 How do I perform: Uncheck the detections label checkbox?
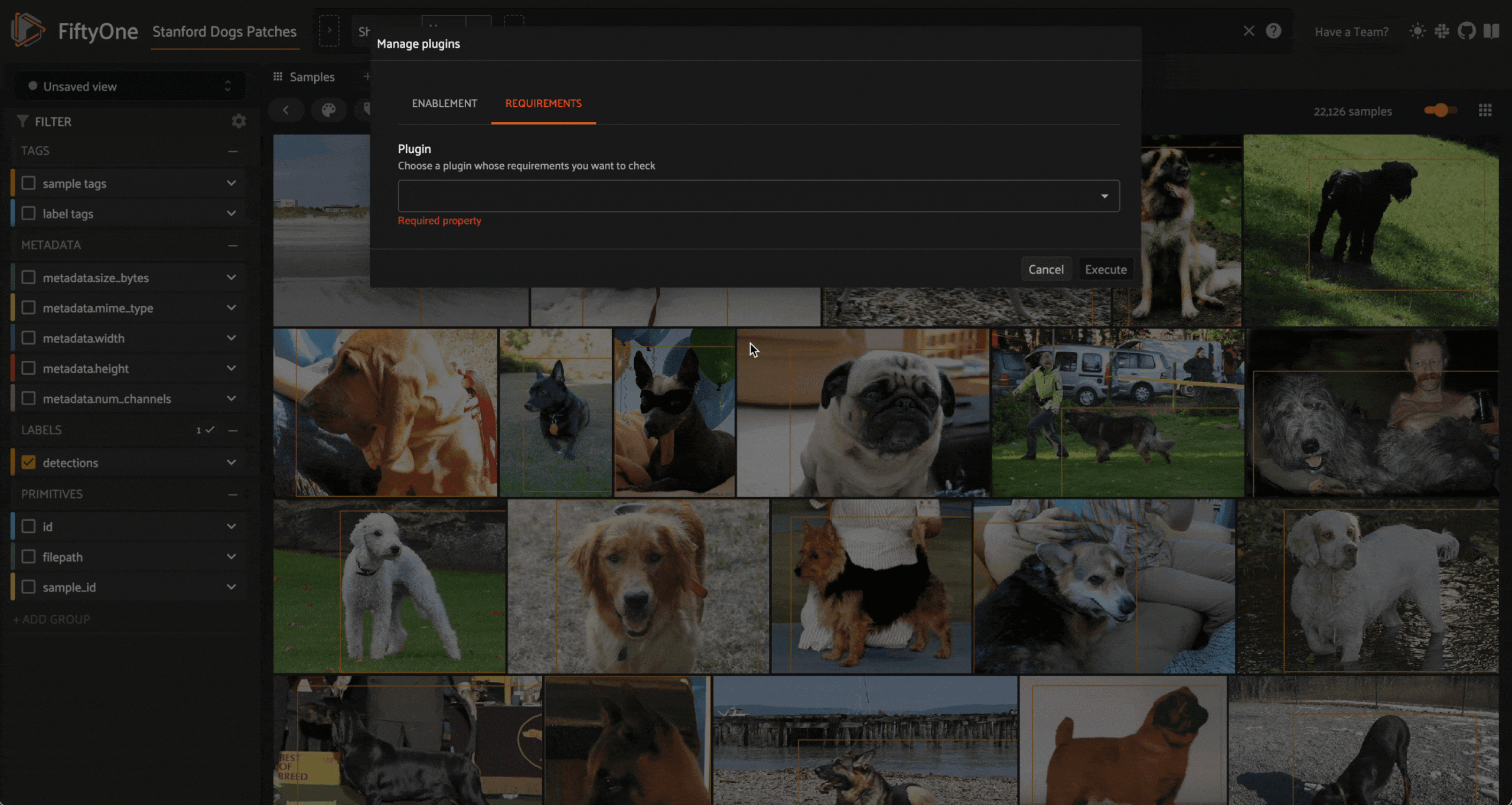(28, 462)
